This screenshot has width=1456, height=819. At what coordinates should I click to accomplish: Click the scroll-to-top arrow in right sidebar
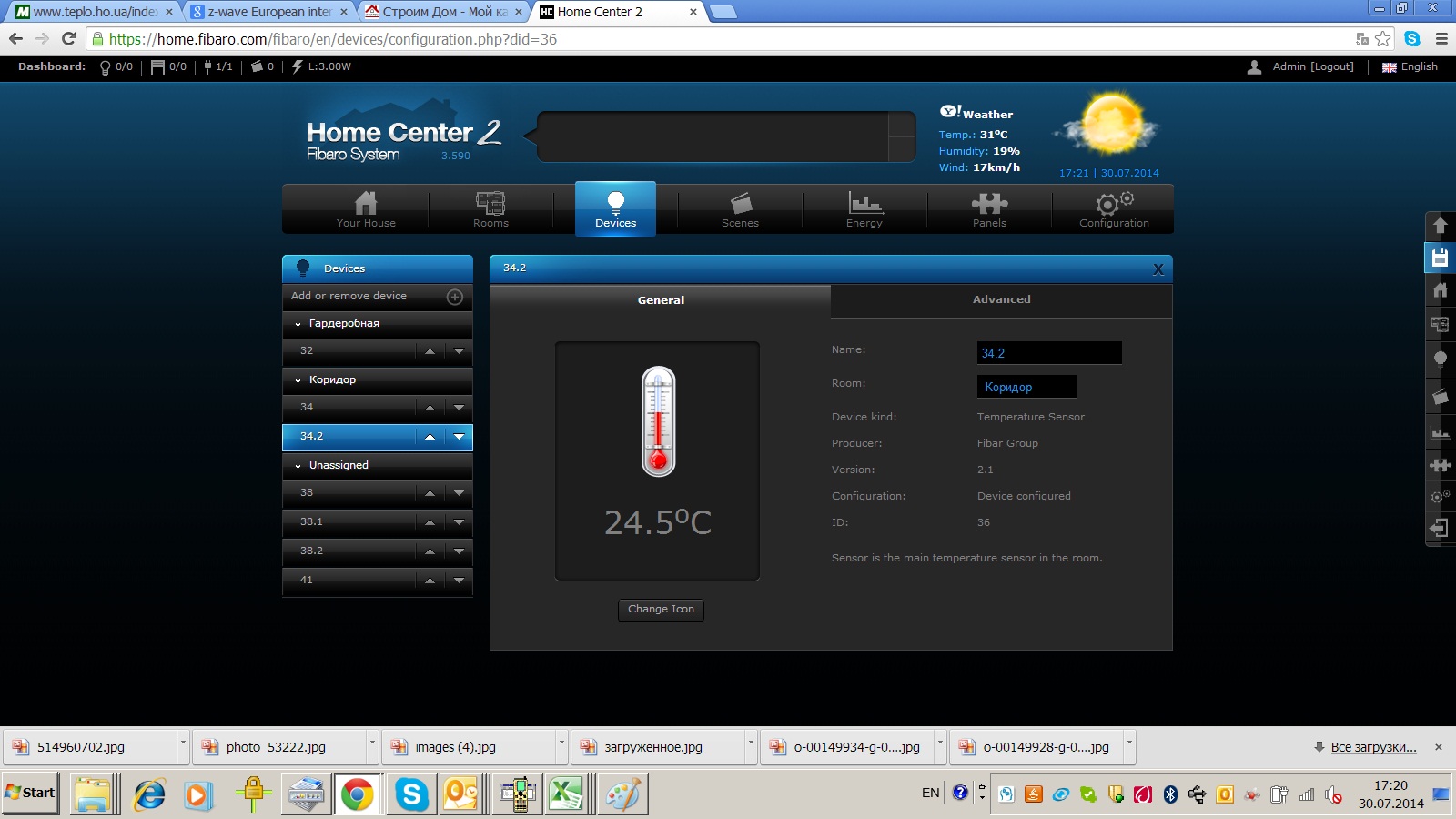point(1440,225)
